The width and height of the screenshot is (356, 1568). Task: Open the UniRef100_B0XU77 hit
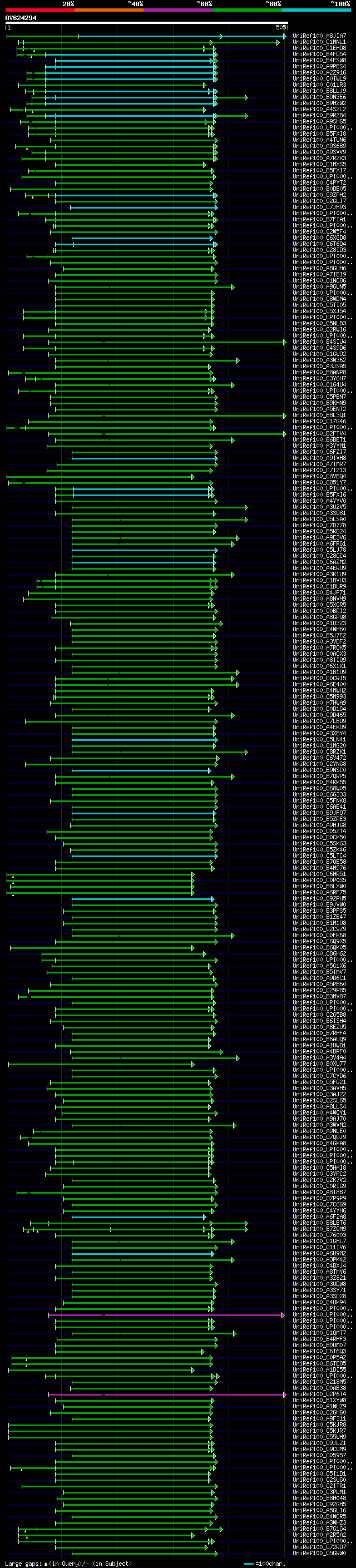(319, 1064)
